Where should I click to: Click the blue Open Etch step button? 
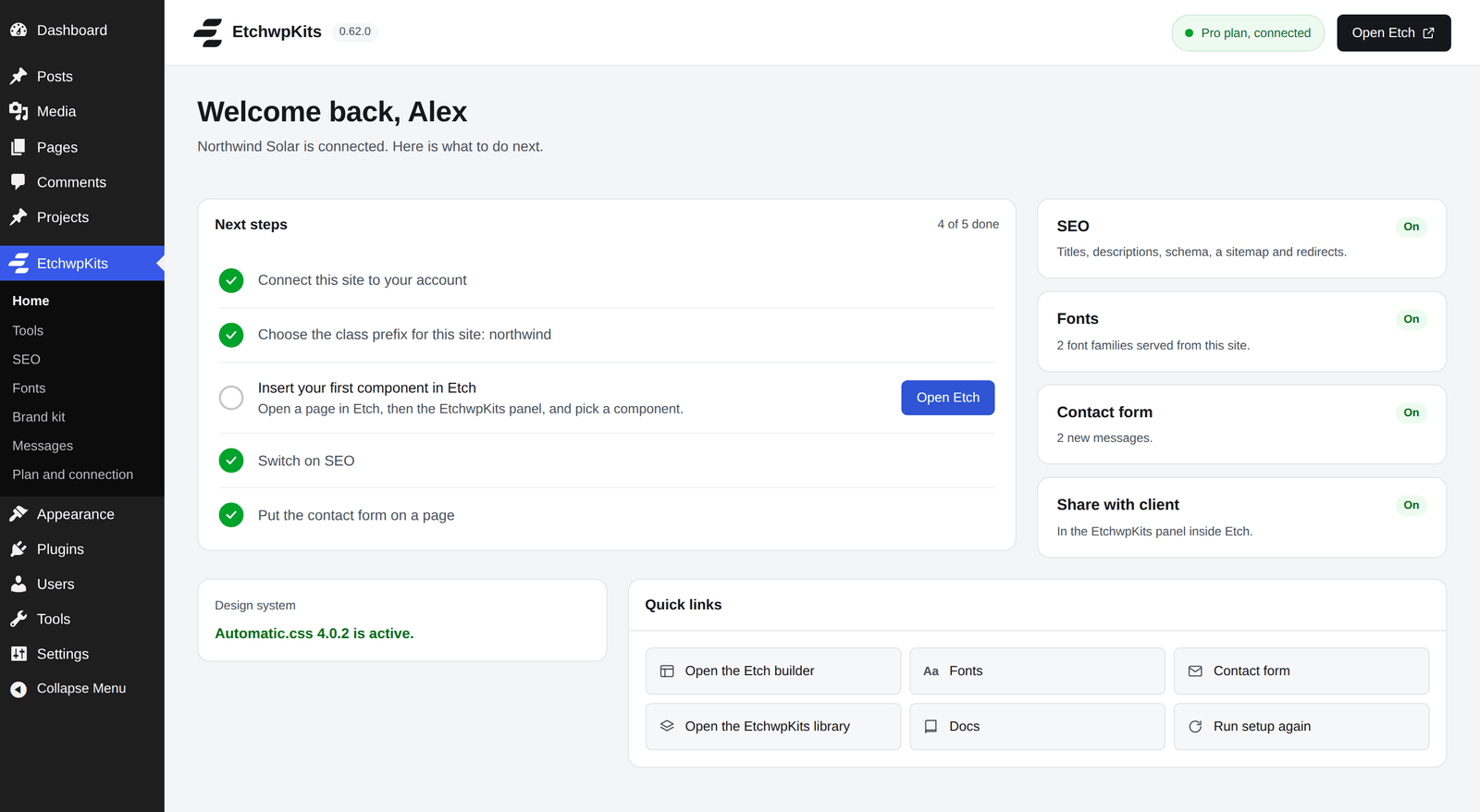(947, 398)
